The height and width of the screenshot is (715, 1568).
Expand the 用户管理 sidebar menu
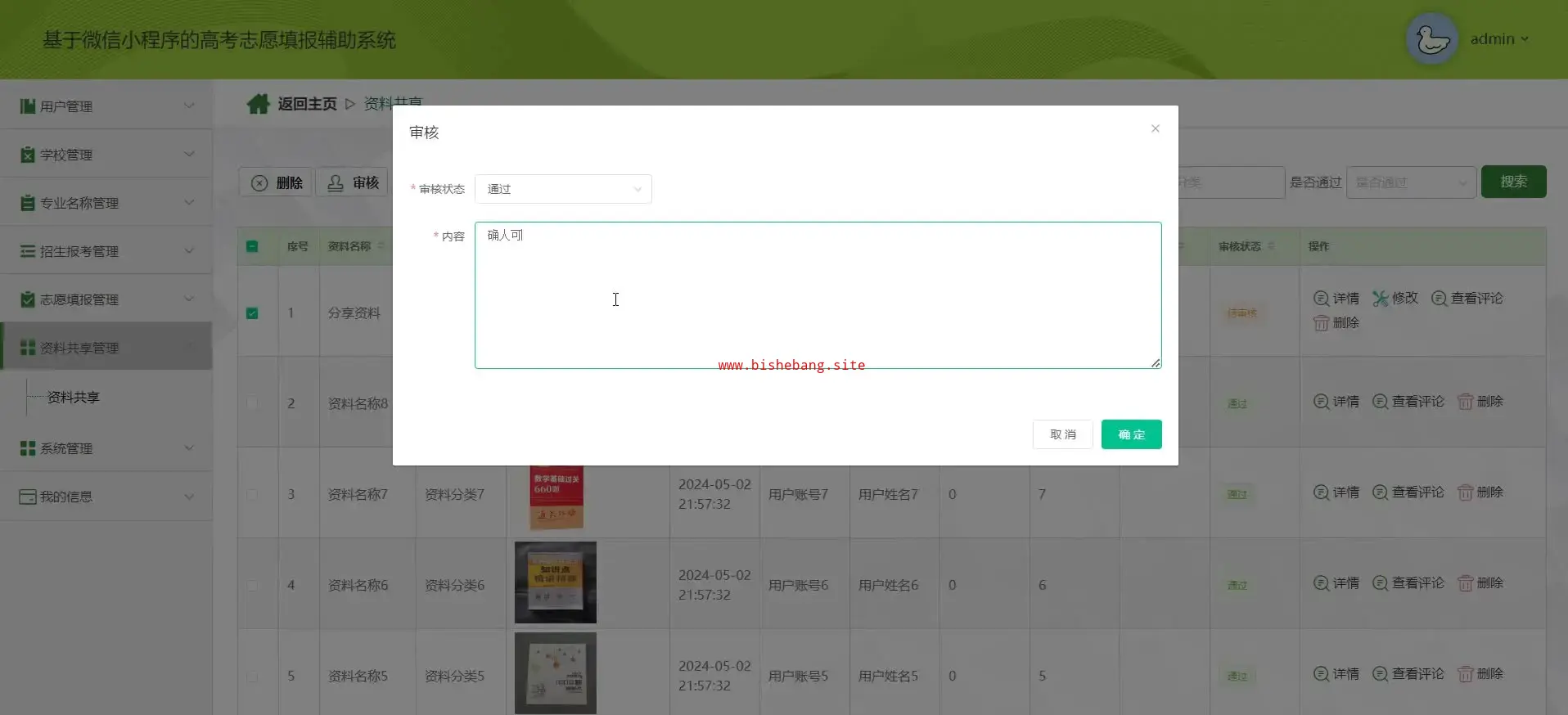point(106,106)
